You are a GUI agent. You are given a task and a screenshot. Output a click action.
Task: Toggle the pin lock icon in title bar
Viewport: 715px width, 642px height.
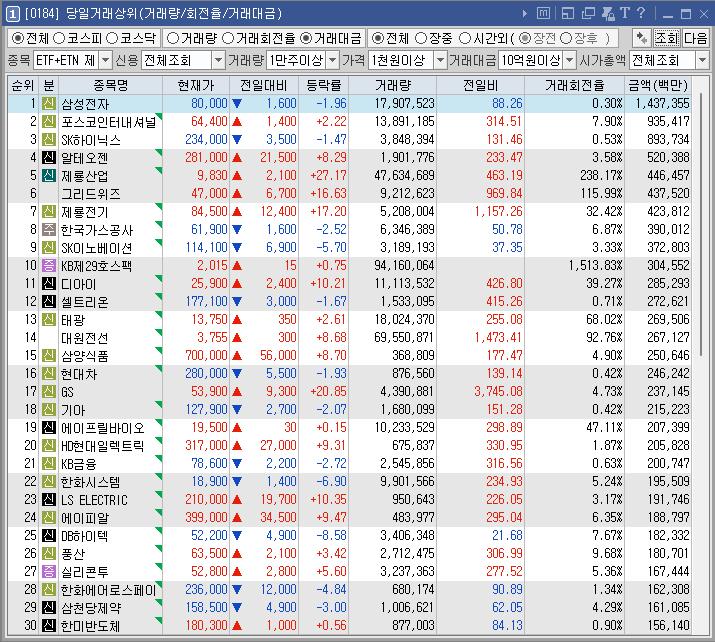[608, 14]
